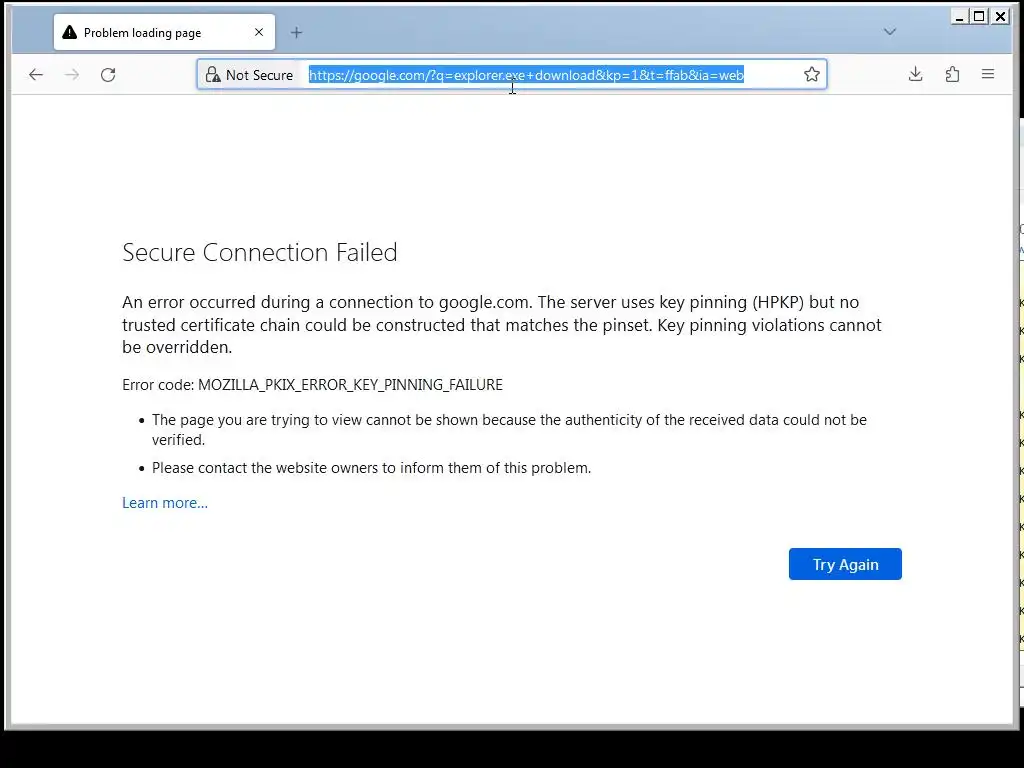1024x768 pixels.
Task: Click the MOZILLA_PKIX_ERROR_KEY_PINNING_FAILURE error code text
Action: [x=350, y=385]
